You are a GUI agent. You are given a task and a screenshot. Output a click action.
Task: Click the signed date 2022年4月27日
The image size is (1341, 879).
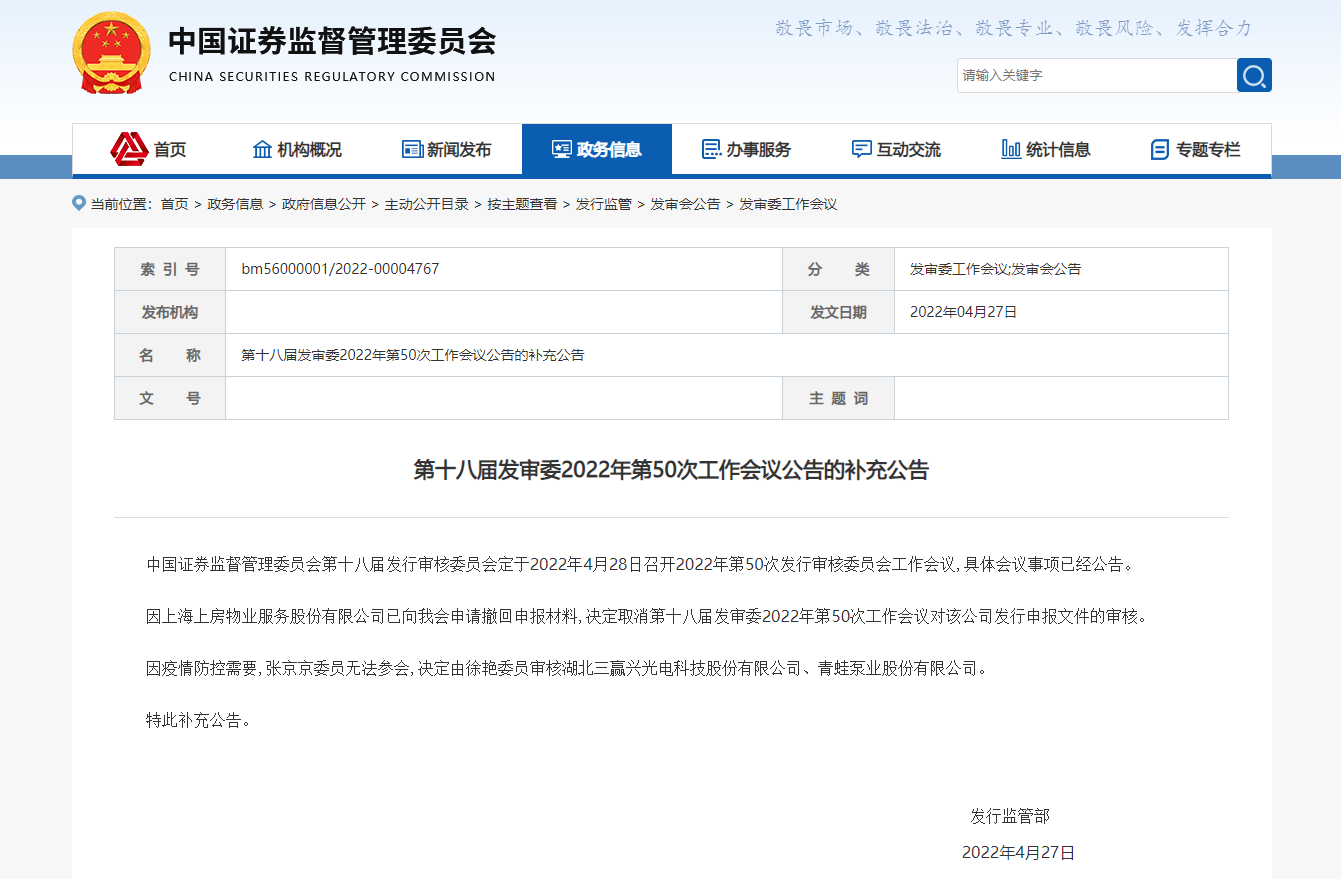[x=1018, y=853]
